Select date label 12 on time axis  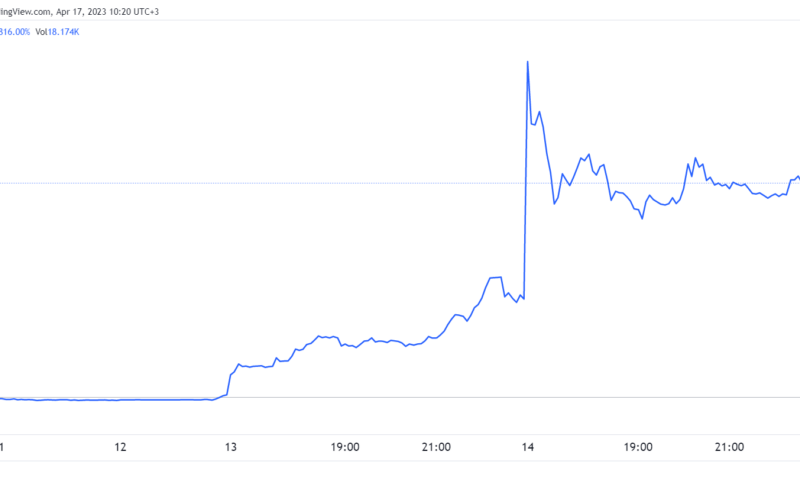click(x=120, y=447)
